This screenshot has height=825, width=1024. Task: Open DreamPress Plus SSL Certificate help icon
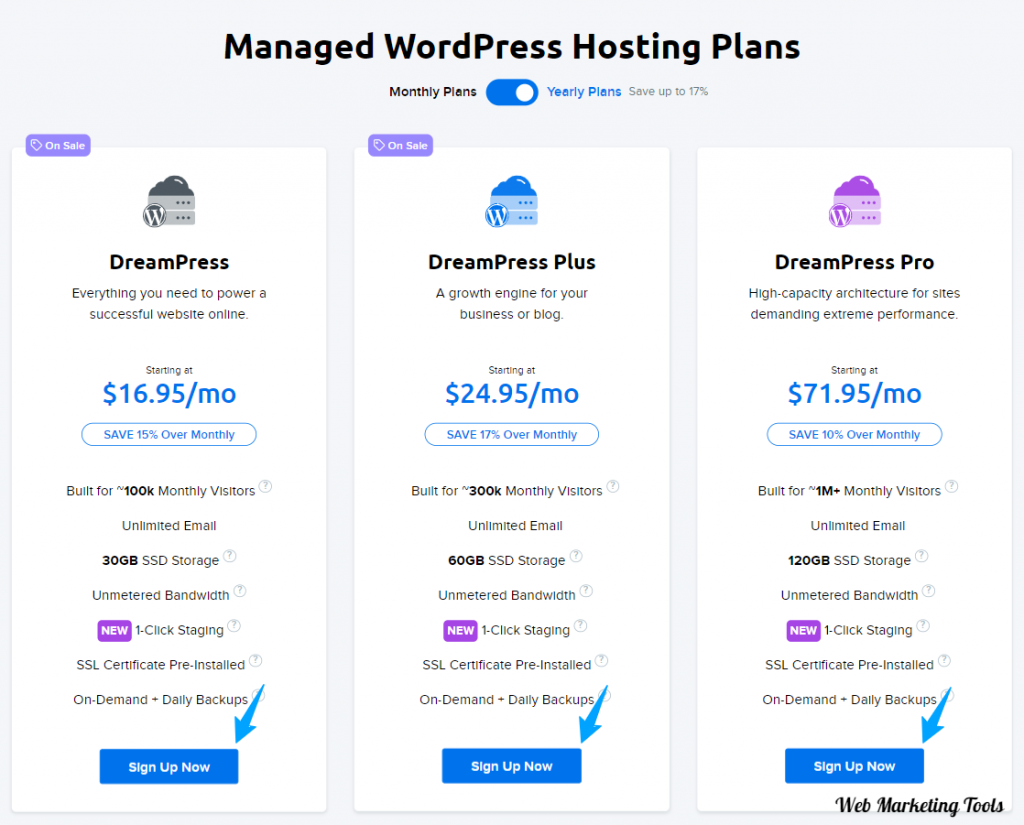(x=601, y=660)
